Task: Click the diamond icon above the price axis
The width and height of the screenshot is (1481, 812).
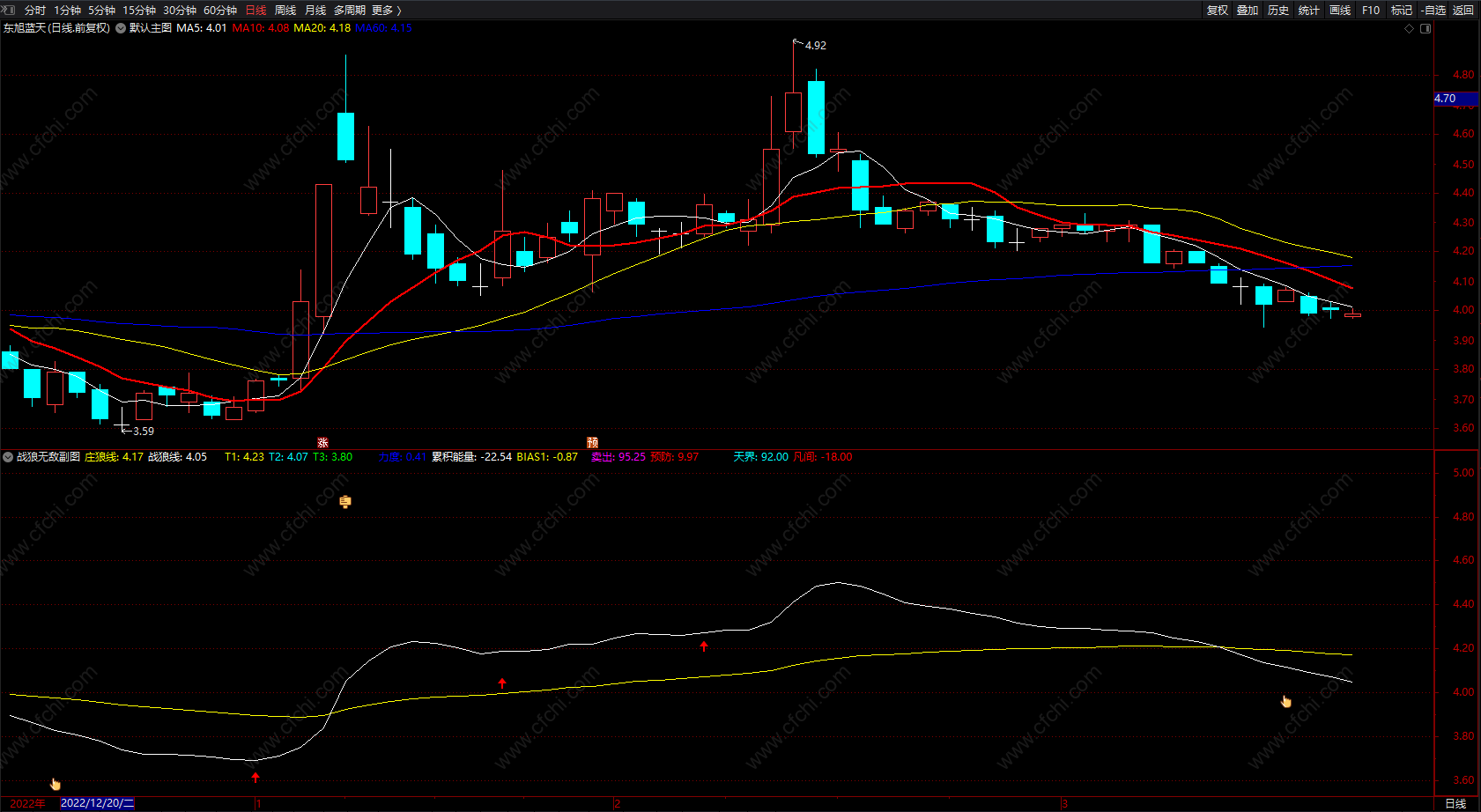Action: coord(1409,28)
